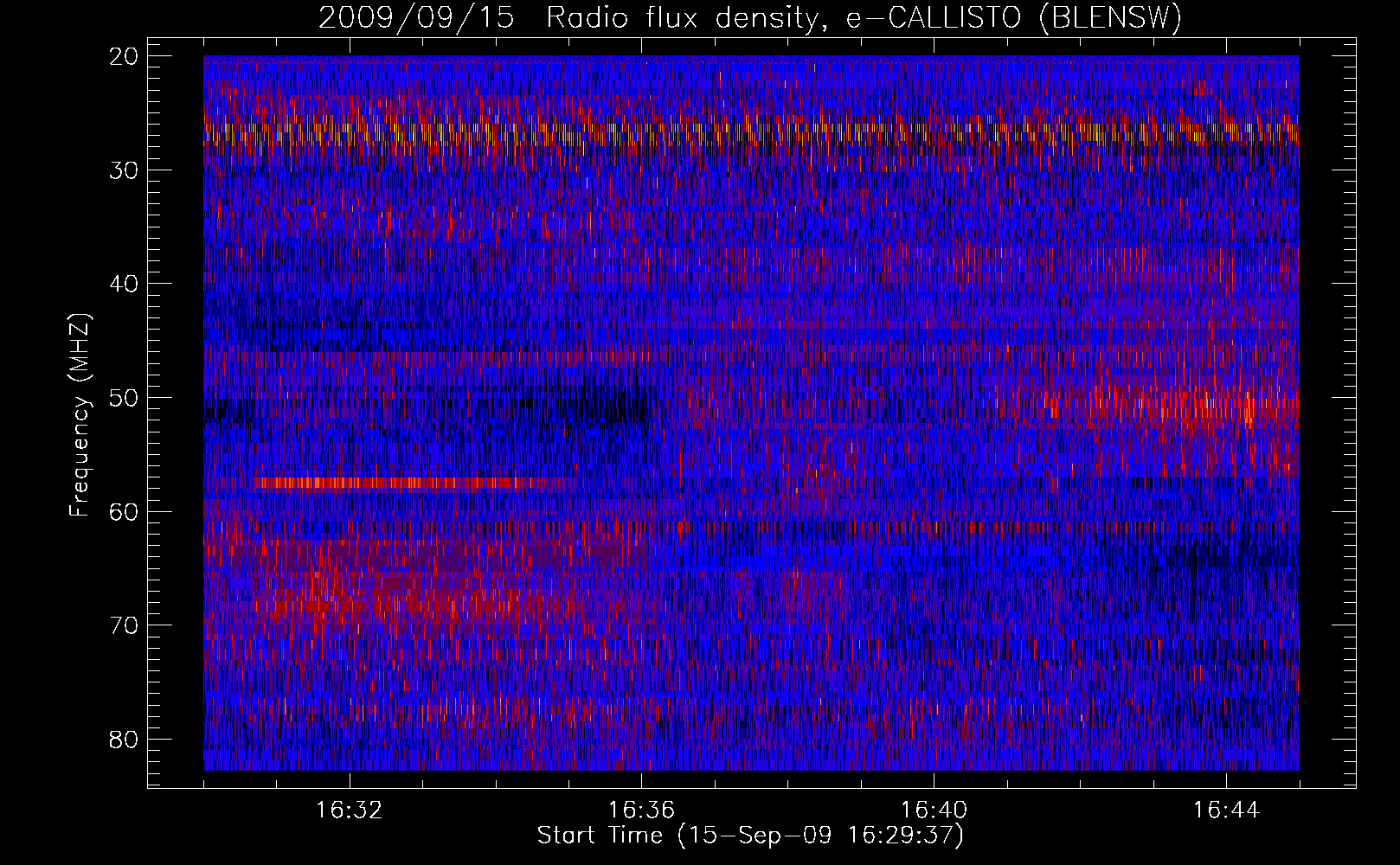Click the frequency tick label '60'

125,511
